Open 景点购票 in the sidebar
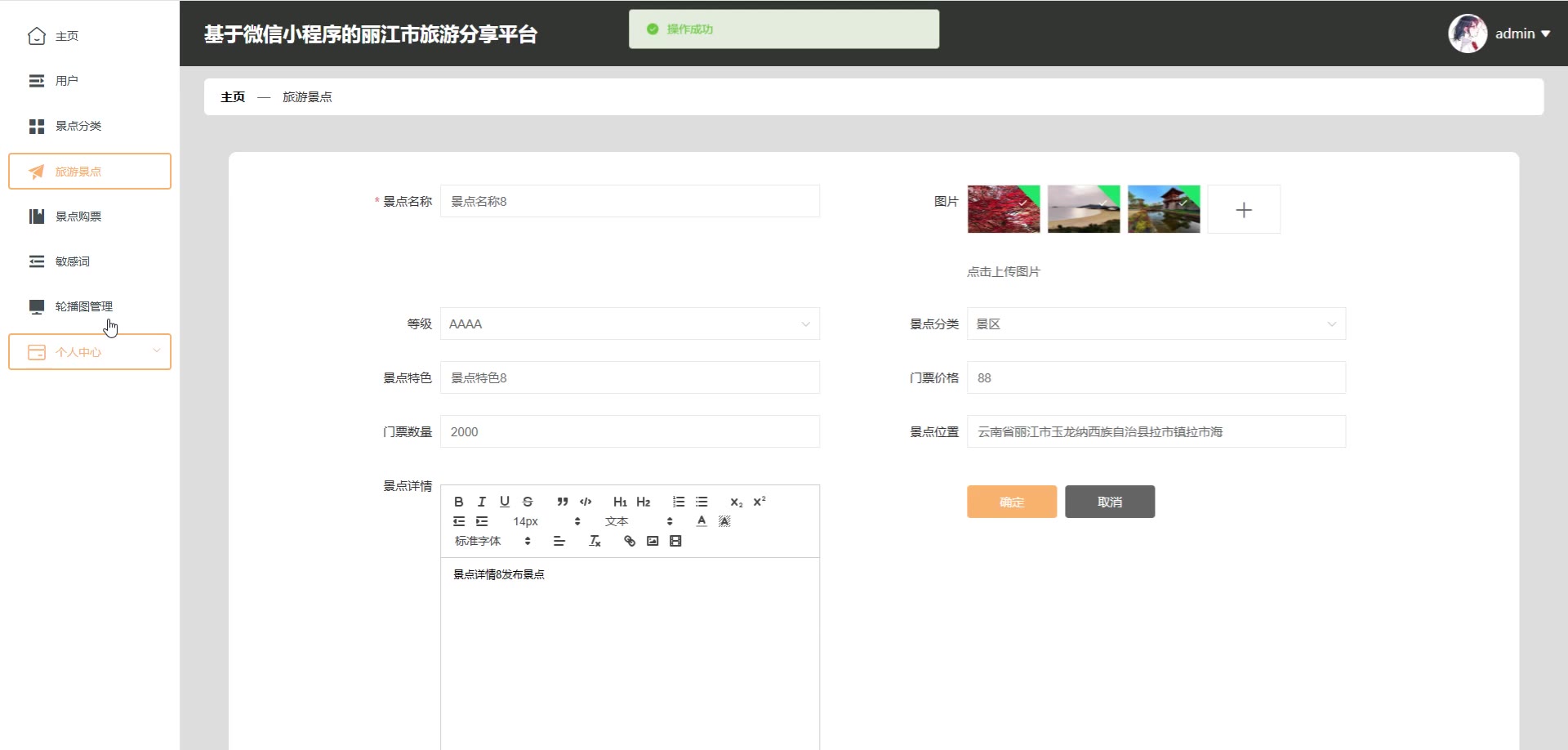The width and height of the screenshot is (1568, 750). (x=90, y=217)
